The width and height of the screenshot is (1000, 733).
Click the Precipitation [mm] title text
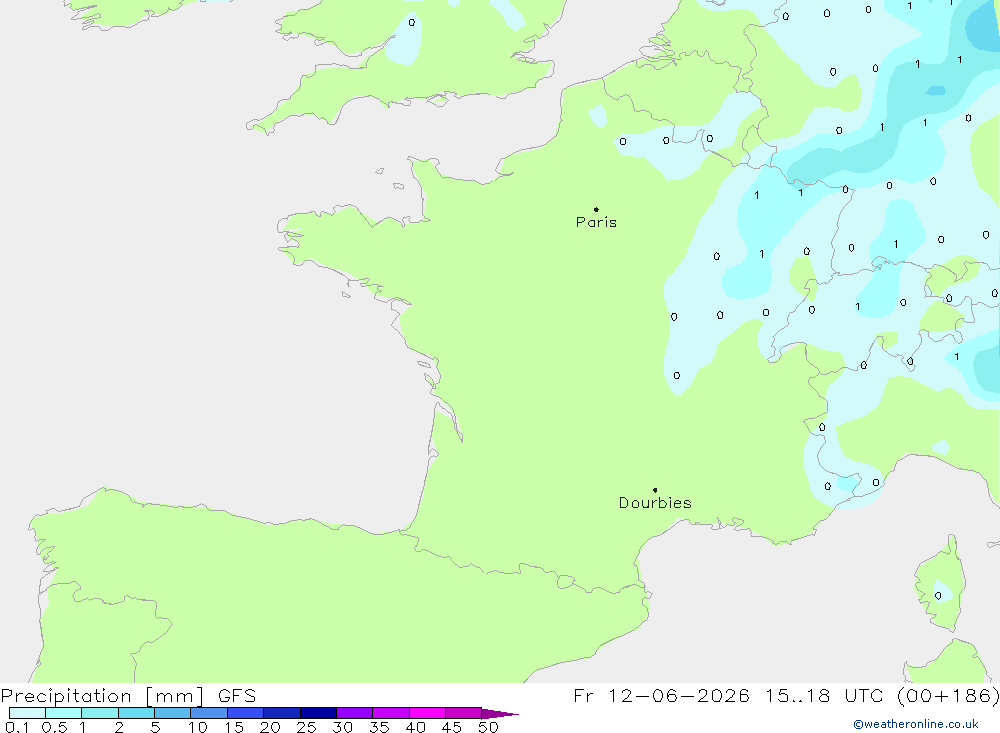[x=102, y=696]
